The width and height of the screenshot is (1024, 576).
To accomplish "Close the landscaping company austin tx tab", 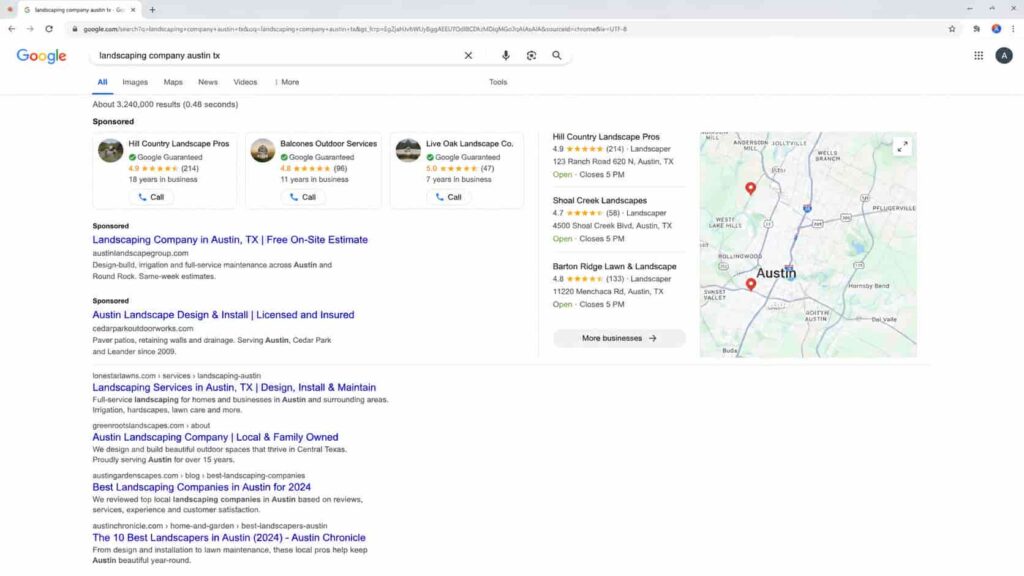I will 133,10.
